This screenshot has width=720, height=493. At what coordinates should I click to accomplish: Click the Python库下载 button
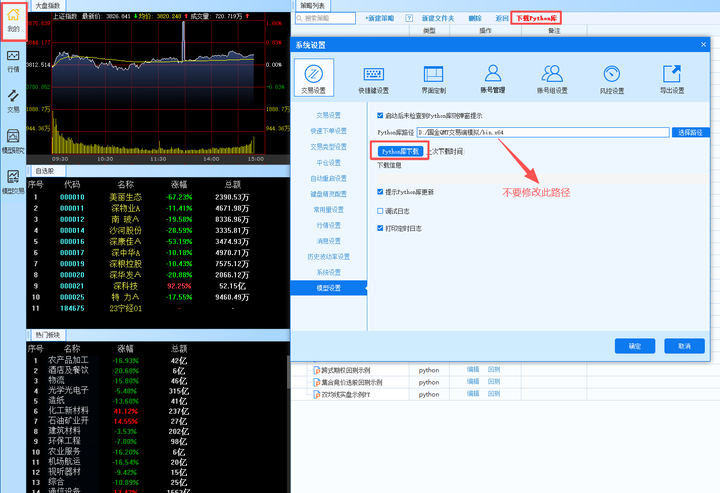pyautogui.click(x=400, y=151)
